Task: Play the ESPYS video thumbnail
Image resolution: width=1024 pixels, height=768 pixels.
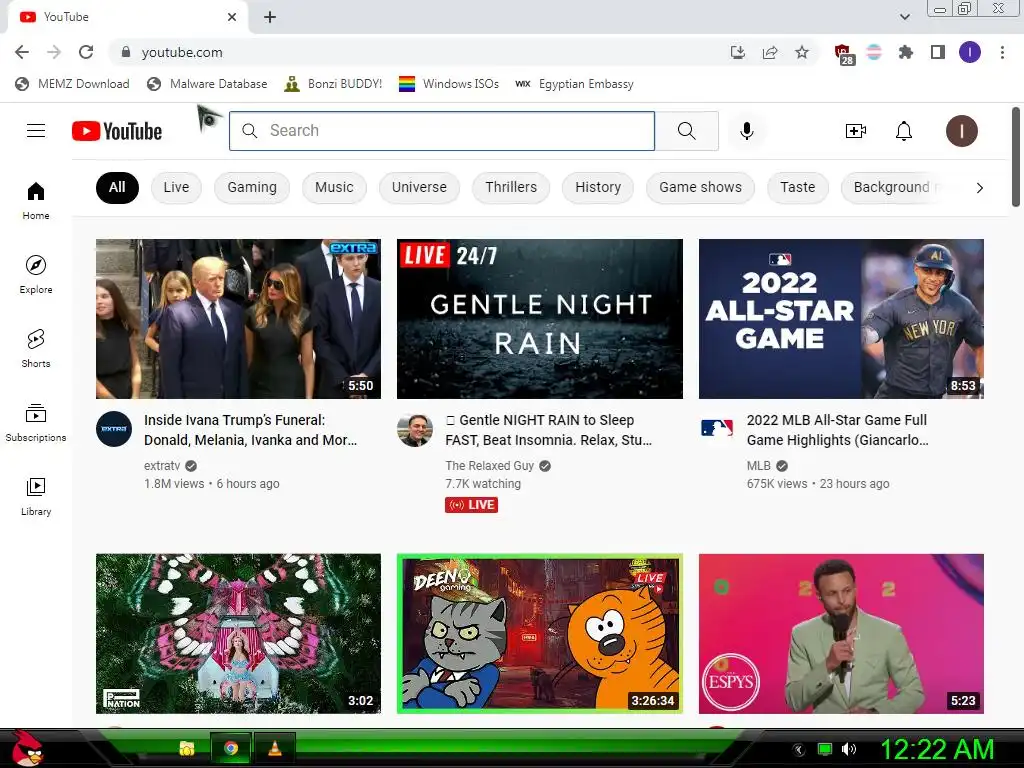Action: 841,633
